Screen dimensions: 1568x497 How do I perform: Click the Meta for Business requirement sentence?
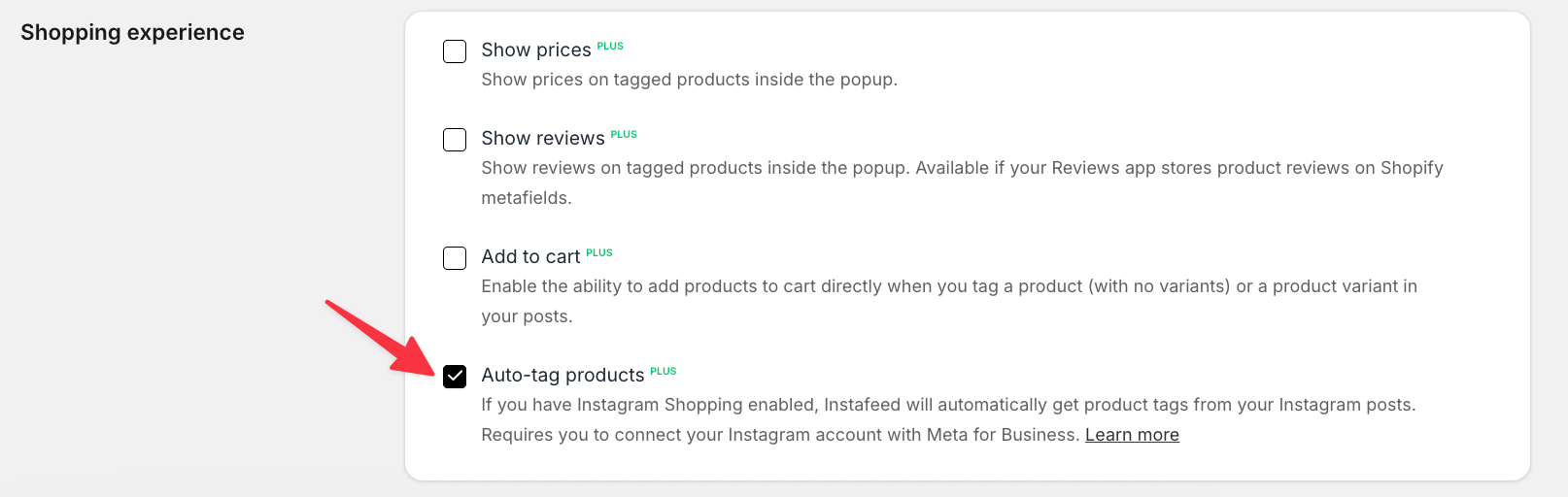[x=780, y=435]
